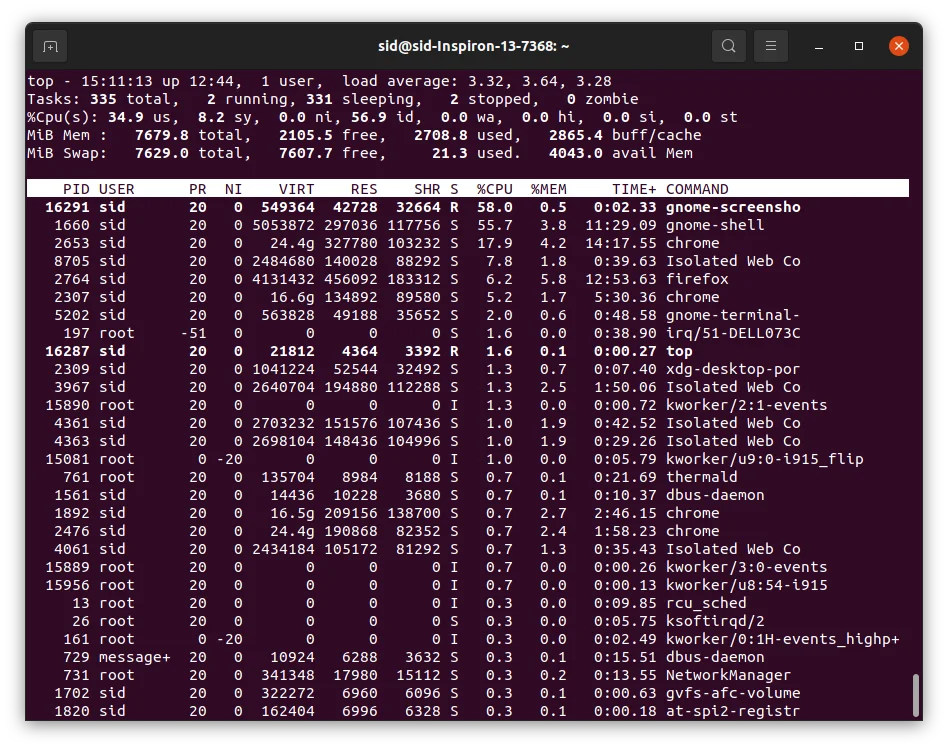Click the PID column header
This screenshot has height=749, width=948.
(x=76, y=189)
